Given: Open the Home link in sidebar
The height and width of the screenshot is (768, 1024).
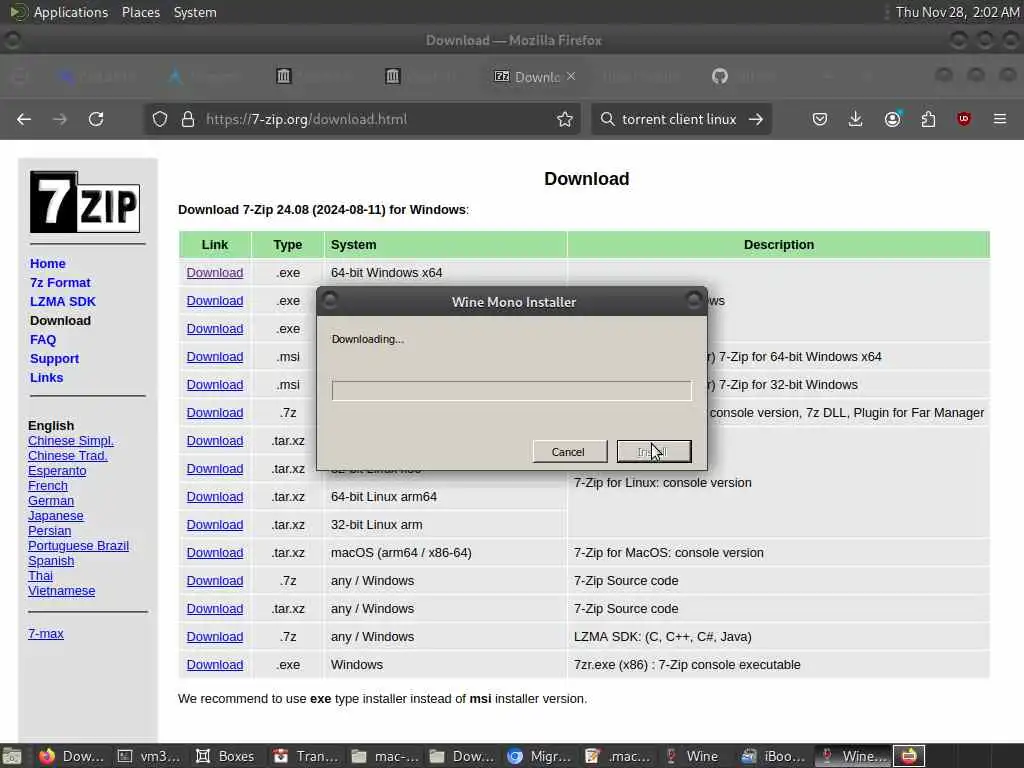Looking at the screenshot, I should pos(48,264).
